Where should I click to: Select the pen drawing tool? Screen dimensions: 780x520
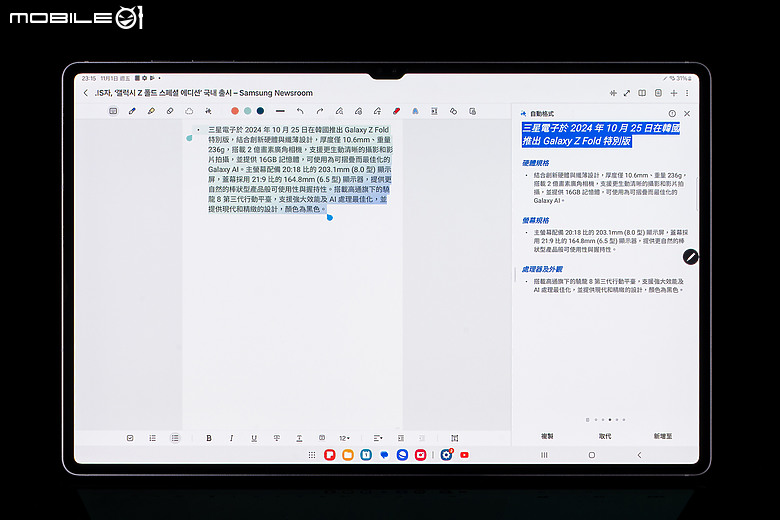132,111
